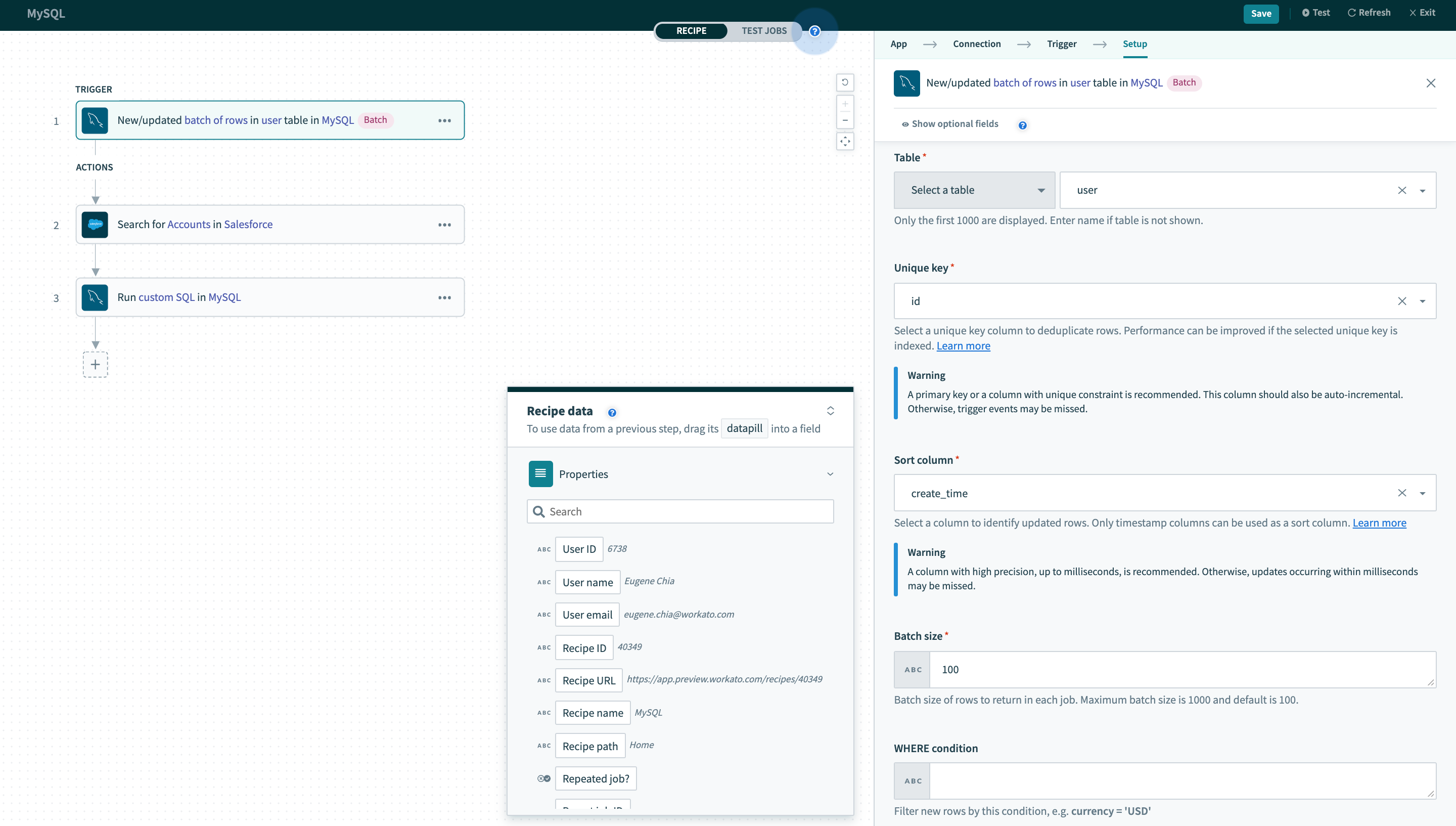Open options menu for Salesforce search step
This screenshot has height=826, width=1456.
pyautogui.click(x=444, y=225)
